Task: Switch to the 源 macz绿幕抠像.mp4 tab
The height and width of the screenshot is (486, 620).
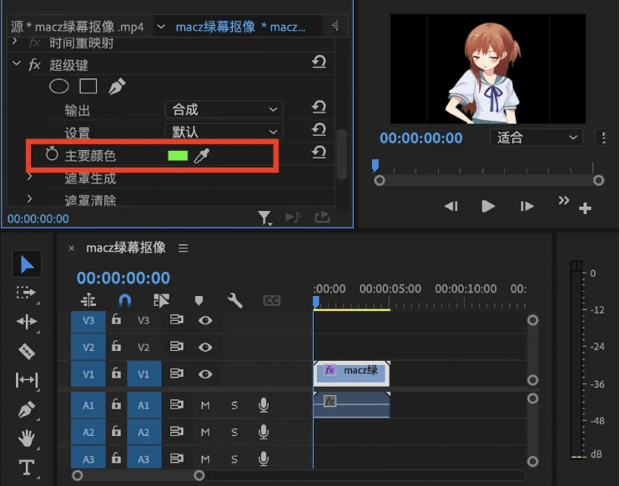Action: click(x=78, y=27)
